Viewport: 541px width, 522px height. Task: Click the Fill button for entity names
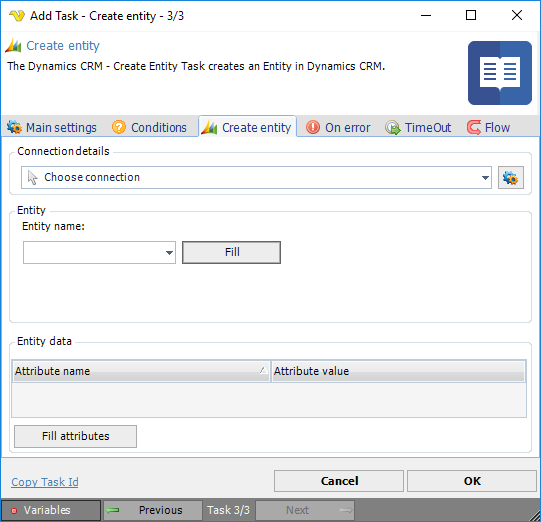coord(232,252)
